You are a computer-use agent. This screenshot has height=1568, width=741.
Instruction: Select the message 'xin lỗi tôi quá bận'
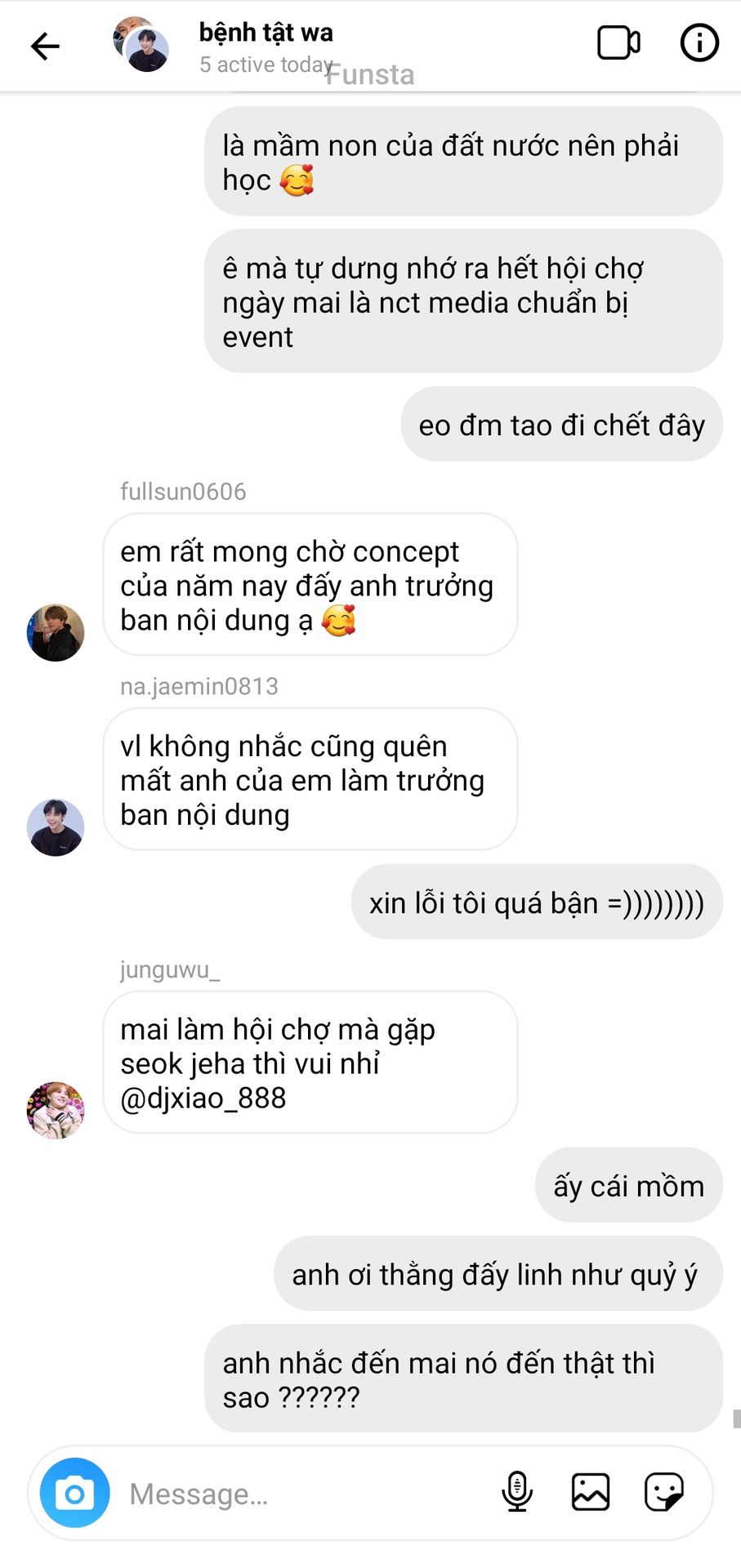537,902
